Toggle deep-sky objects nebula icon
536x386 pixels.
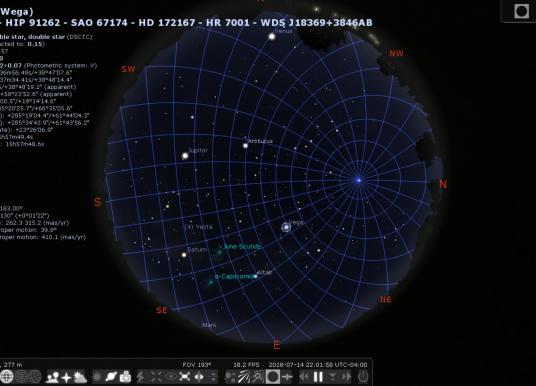pyautogui.click(x=97, y=377)
